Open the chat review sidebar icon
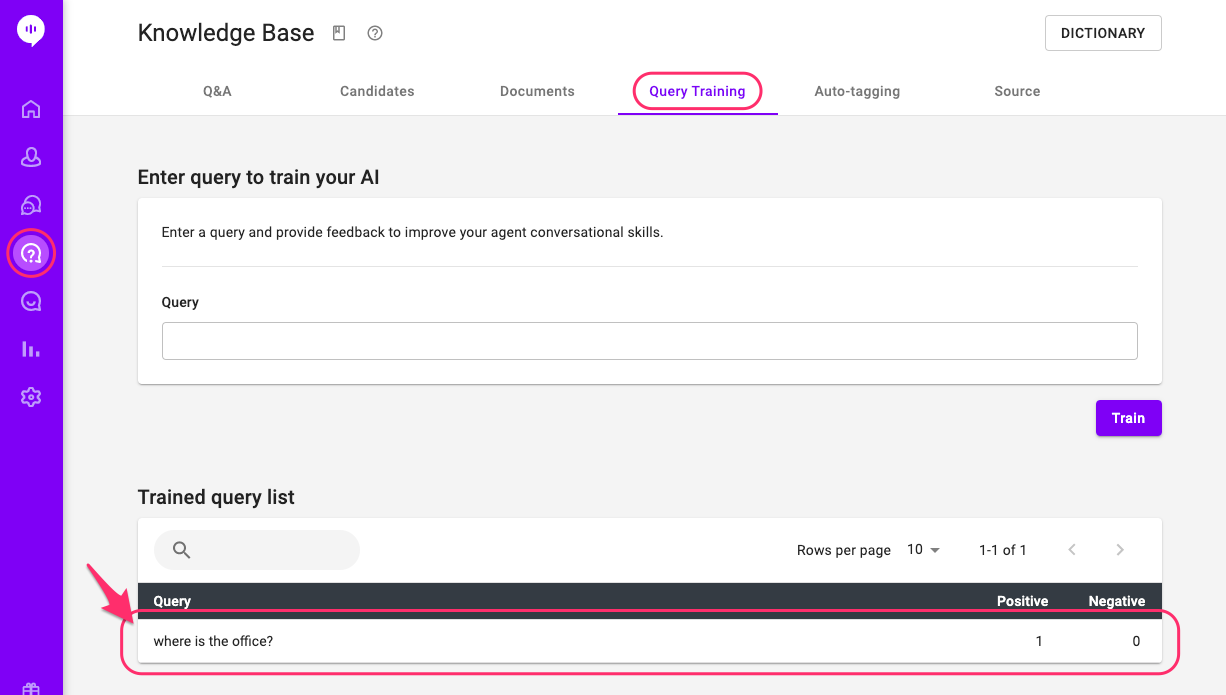Viewport: 1226px width, 695px height. pos(31,301)
